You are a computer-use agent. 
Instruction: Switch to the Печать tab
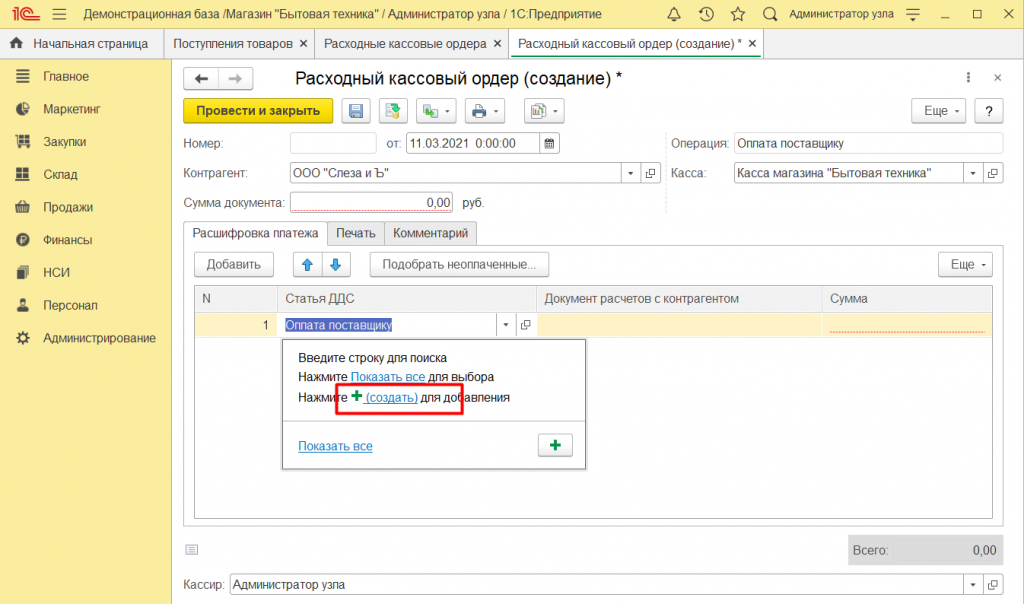coord(355,233)
